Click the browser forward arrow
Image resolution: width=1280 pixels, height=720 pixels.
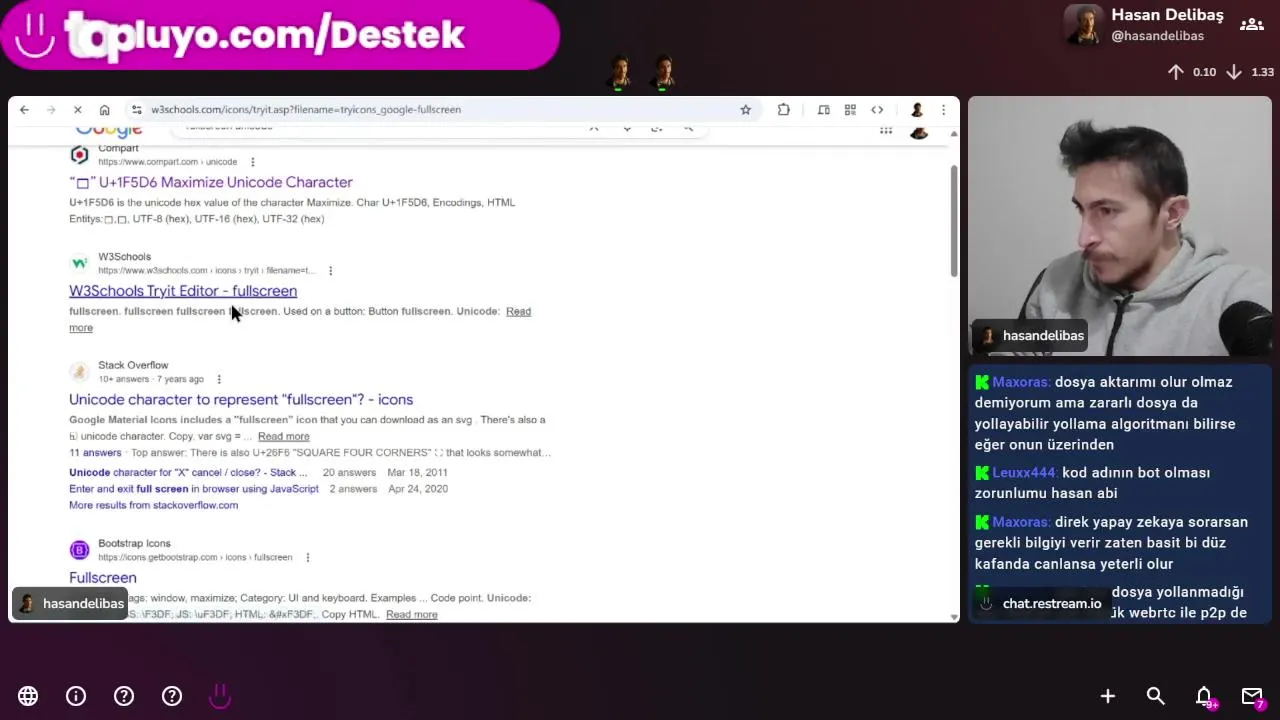(x=51, y=110)
